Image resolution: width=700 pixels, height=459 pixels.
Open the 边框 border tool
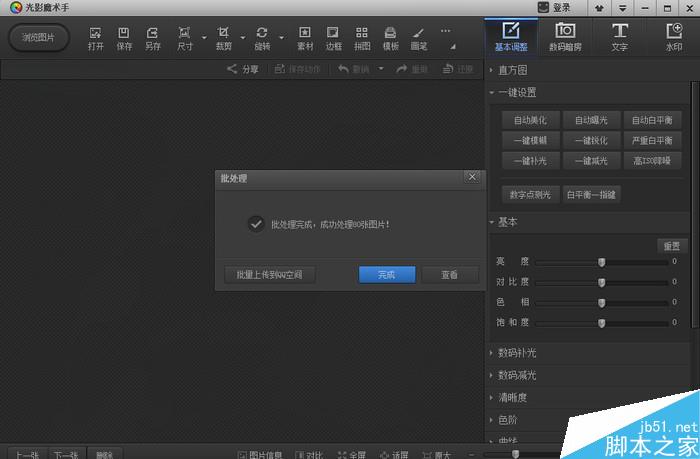[x=333, y=39]
